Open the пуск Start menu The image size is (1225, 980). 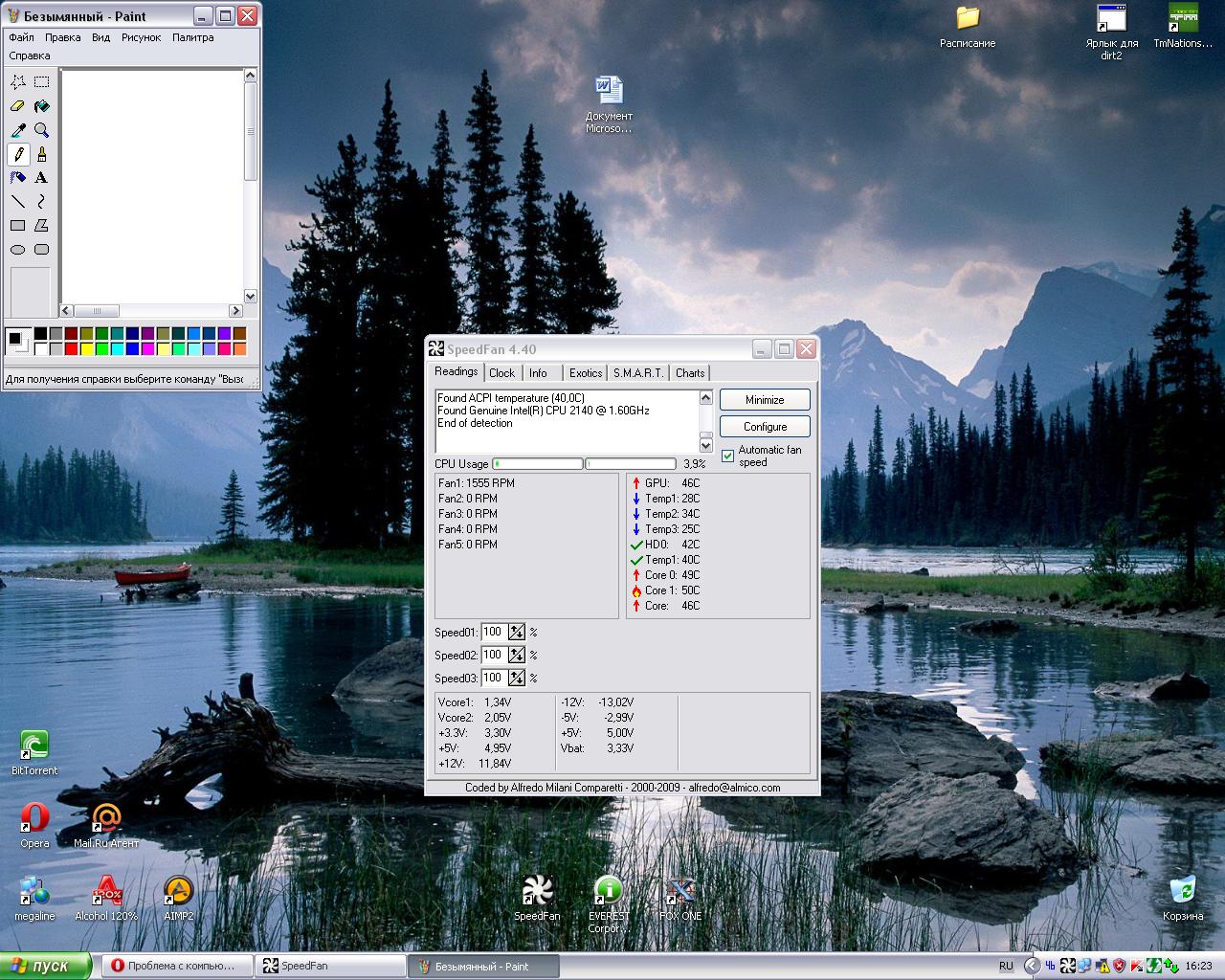coord(46,966)
